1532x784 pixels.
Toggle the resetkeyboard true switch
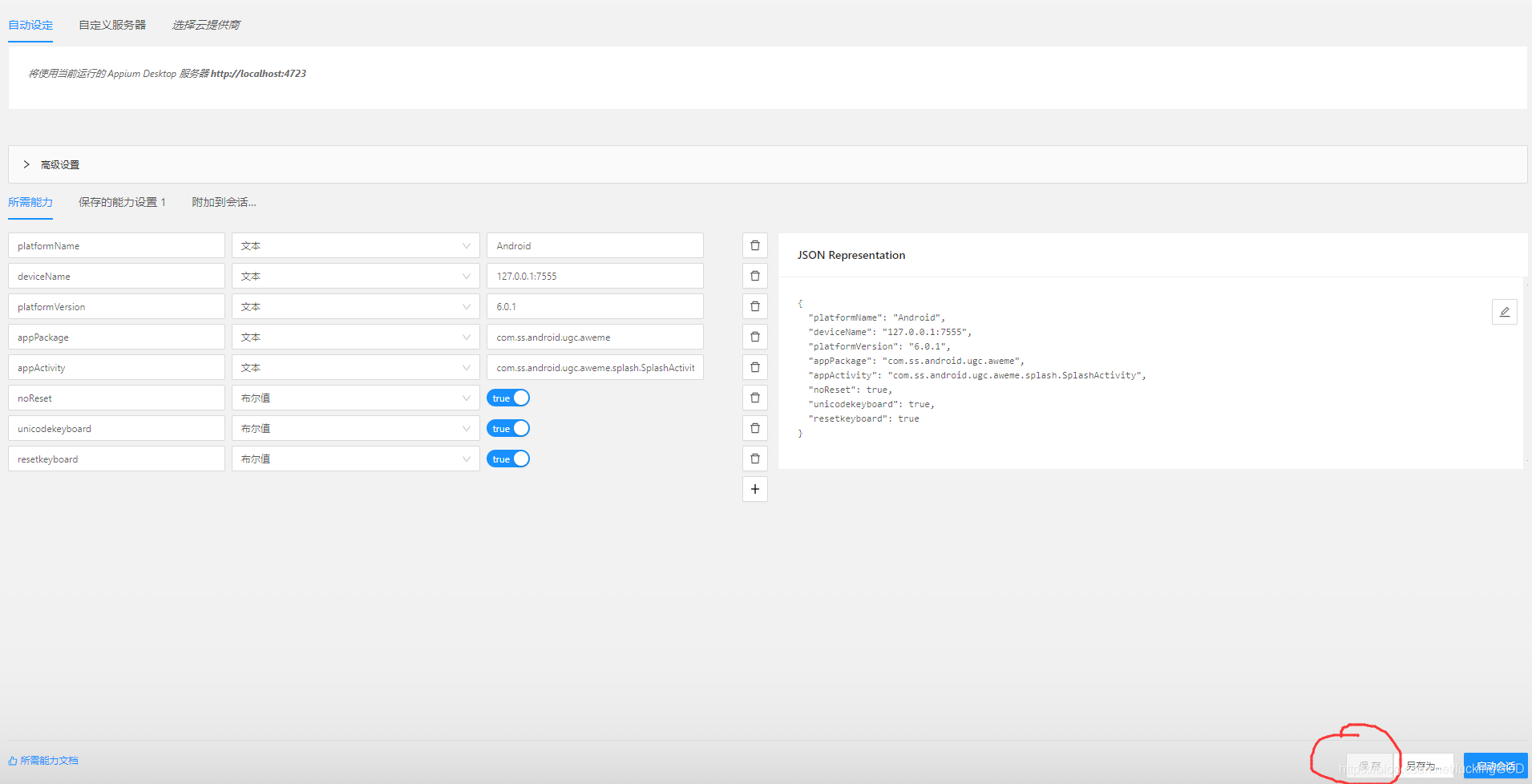tap(508, 459)
